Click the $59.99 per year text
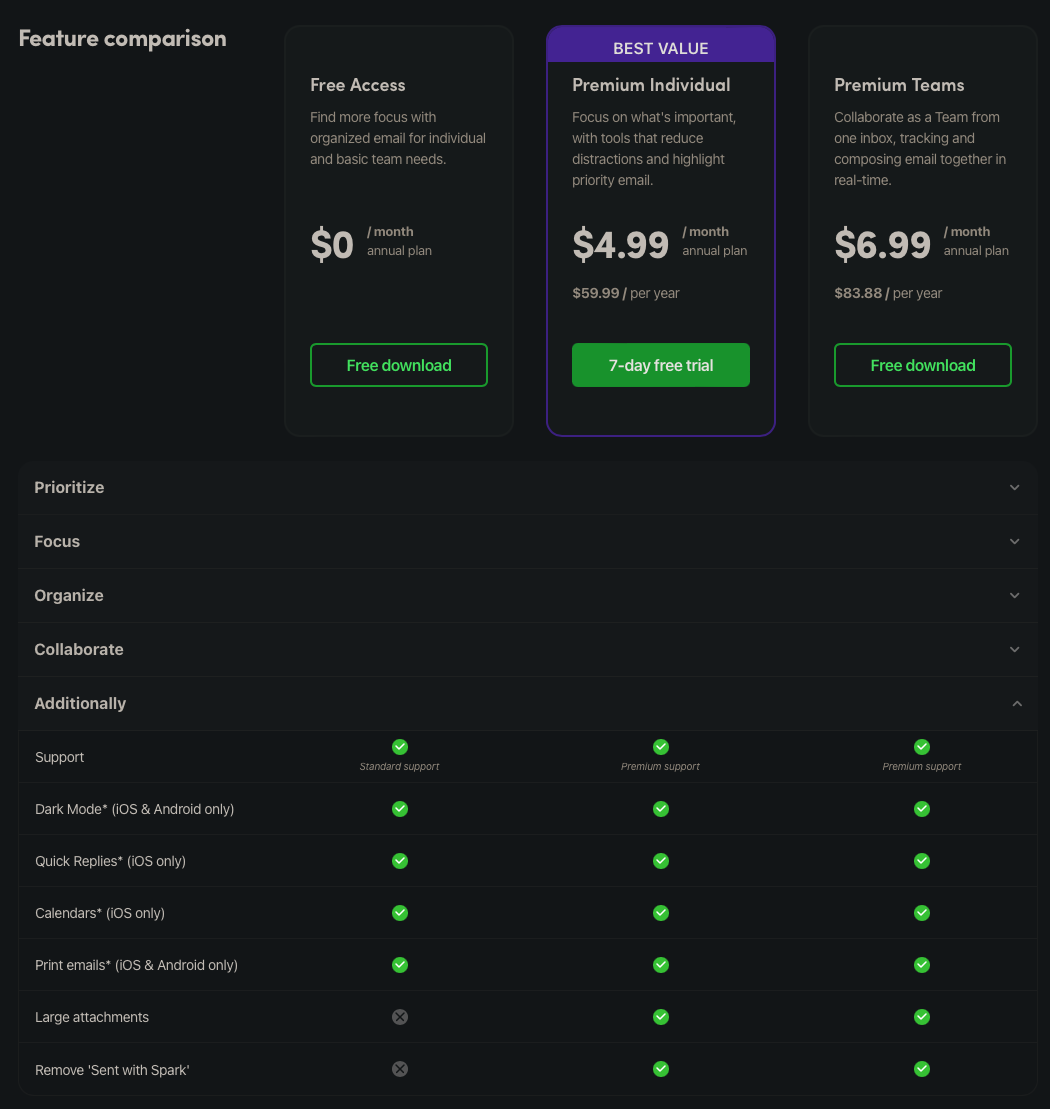 coord(626,293)
